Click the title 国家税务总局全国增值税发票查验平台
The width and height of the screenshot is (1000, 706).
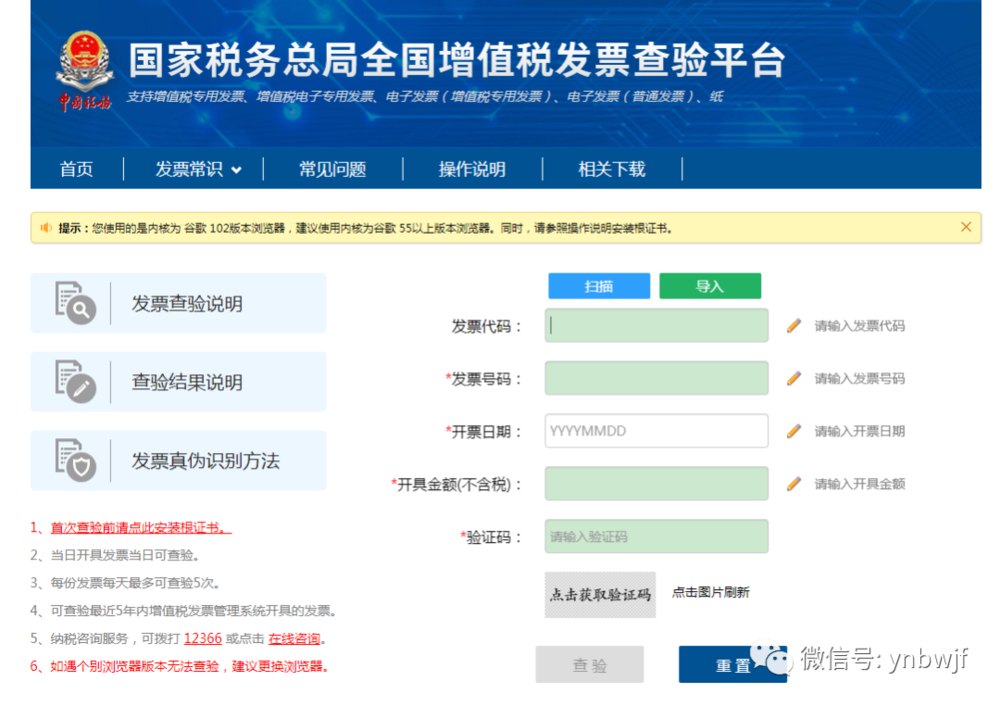[x=457, y=61]
